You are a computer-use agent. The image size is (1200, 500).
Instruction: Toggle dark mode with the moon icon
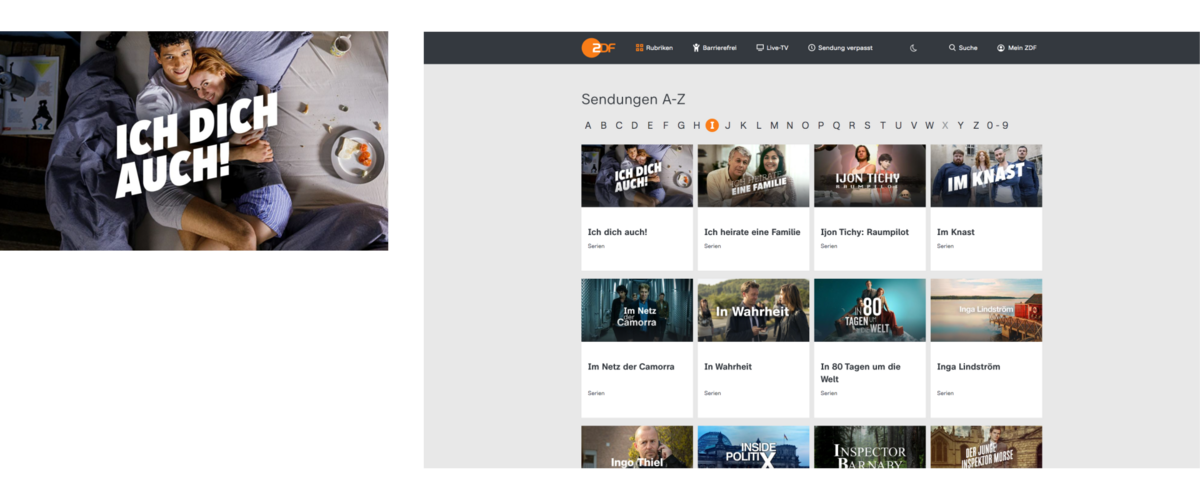point(913,48)
